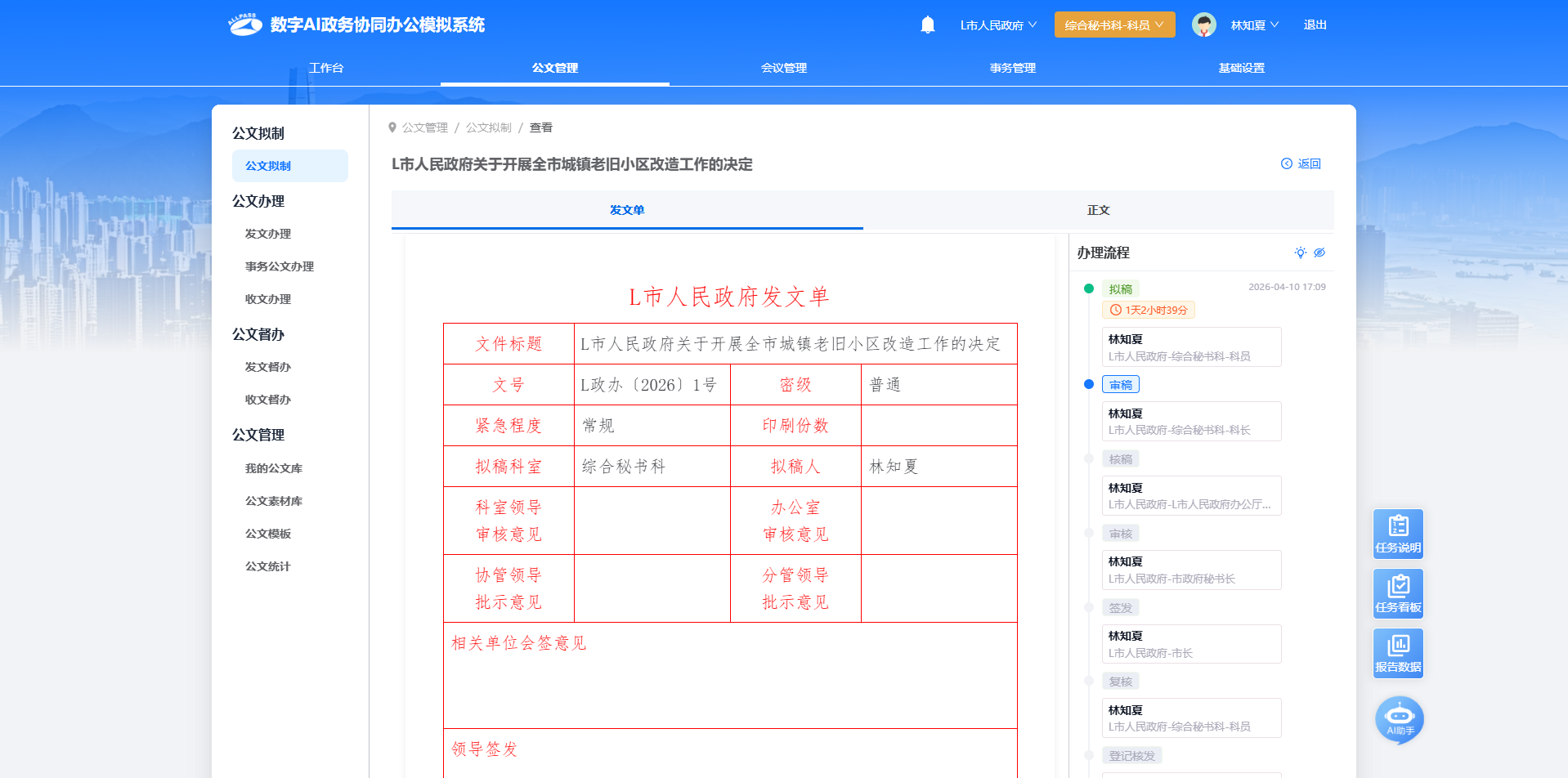
Task: Click the 公文拟制 breadcrumb link
Action: (489, 127)
